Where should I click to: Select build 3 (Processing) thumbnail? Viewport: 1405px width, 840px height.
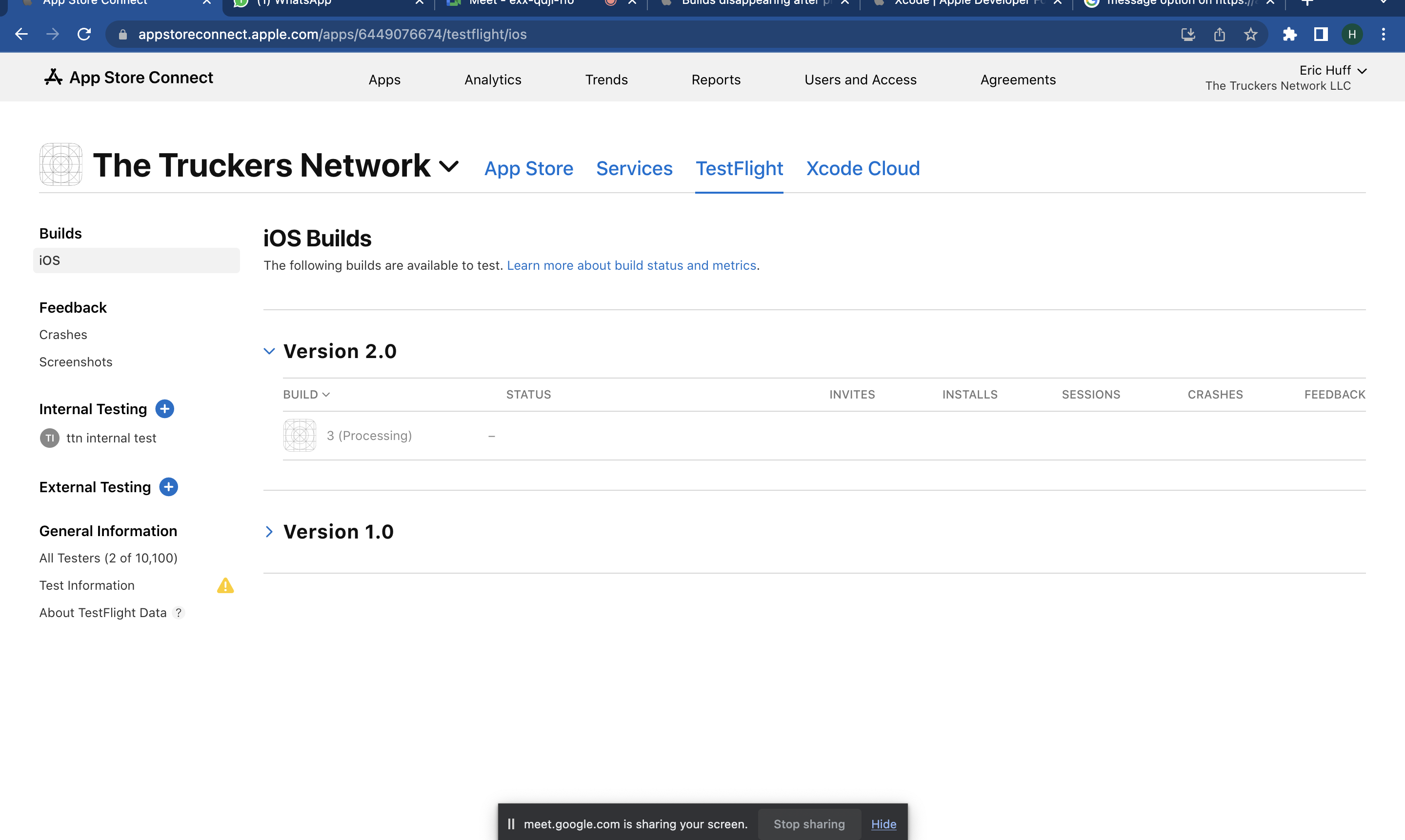[x=300, y=435]
